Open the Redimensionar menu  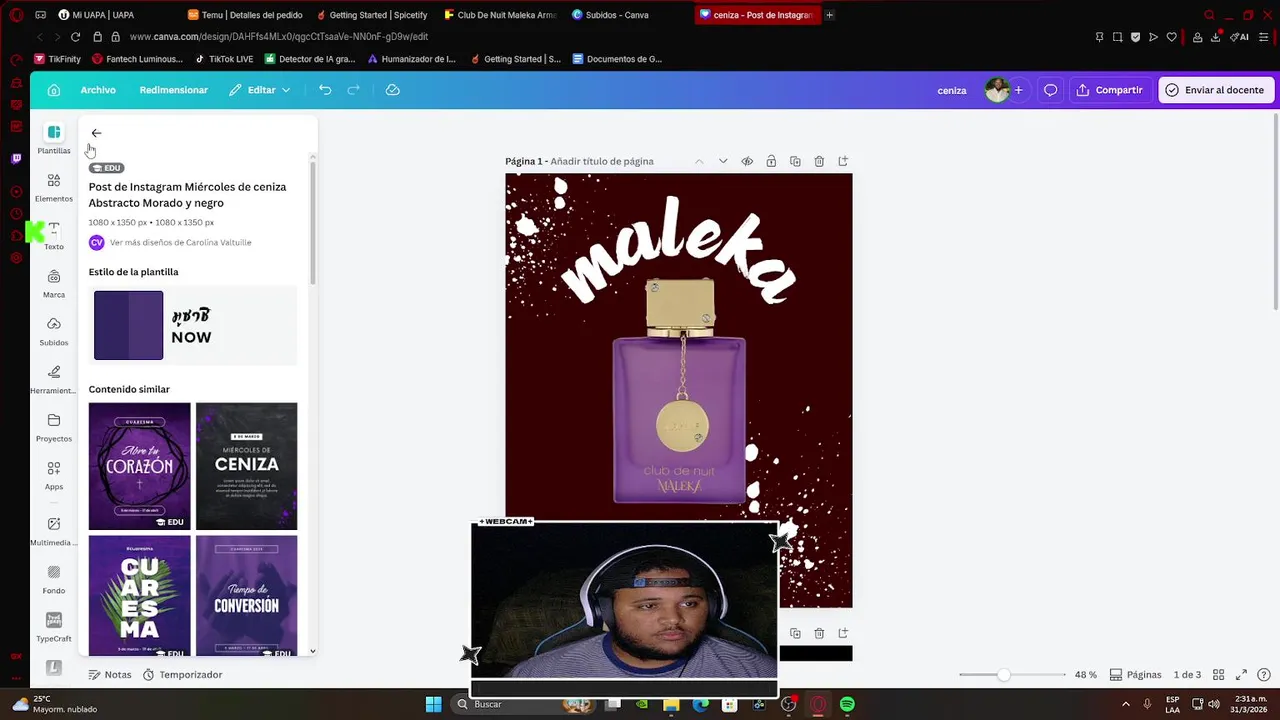[x=174, y=90]
